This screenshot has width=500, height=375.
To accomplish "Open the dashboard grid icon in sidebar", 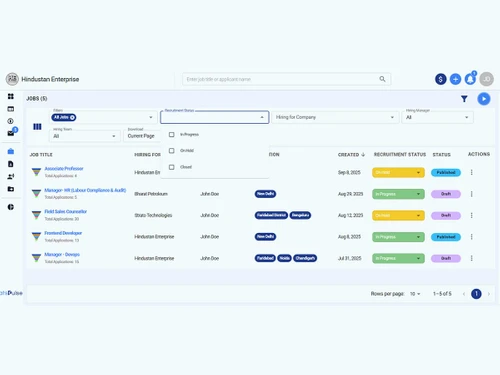I will [x=11, y=96].
